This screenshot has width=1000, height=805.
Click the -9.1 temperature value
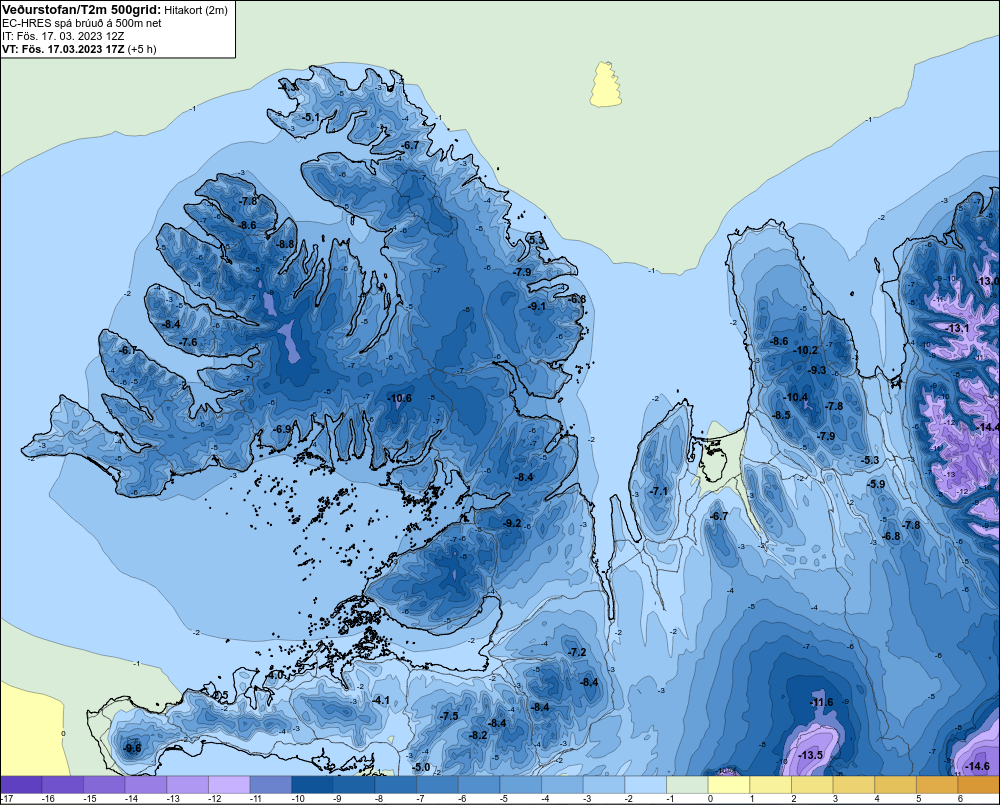click(537, 306)
